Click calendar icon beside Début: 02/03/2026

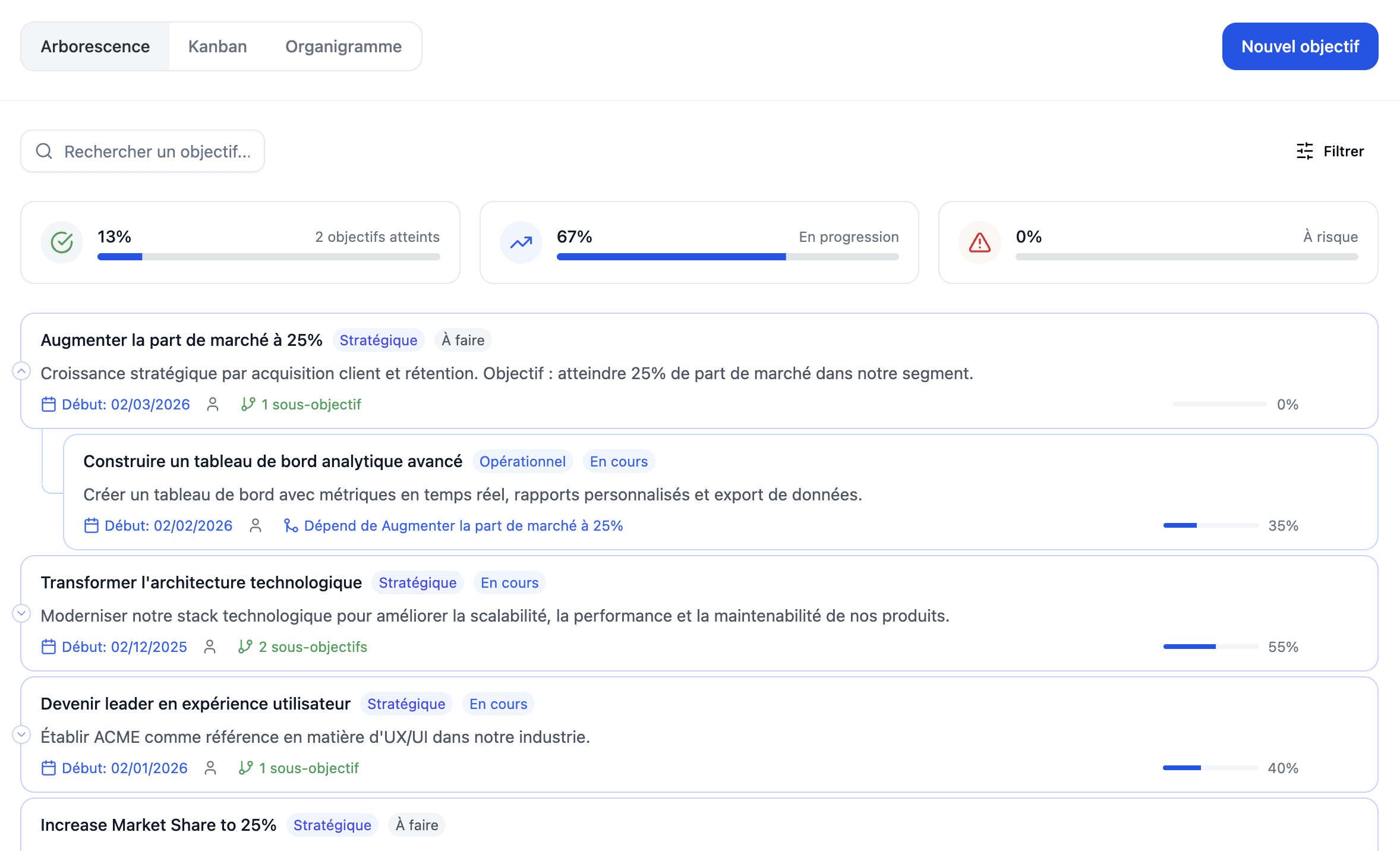click(49, 404)
